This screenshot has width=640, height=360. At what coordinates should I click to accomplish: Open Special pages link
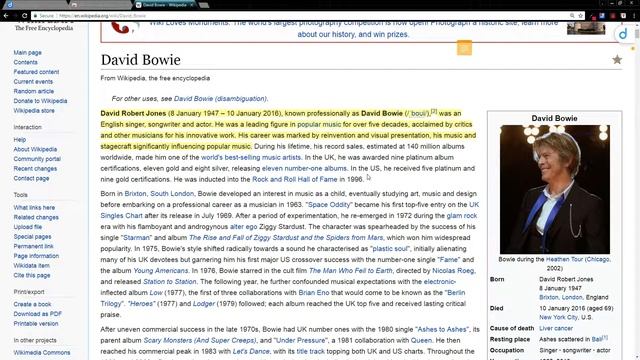point(32,237)
